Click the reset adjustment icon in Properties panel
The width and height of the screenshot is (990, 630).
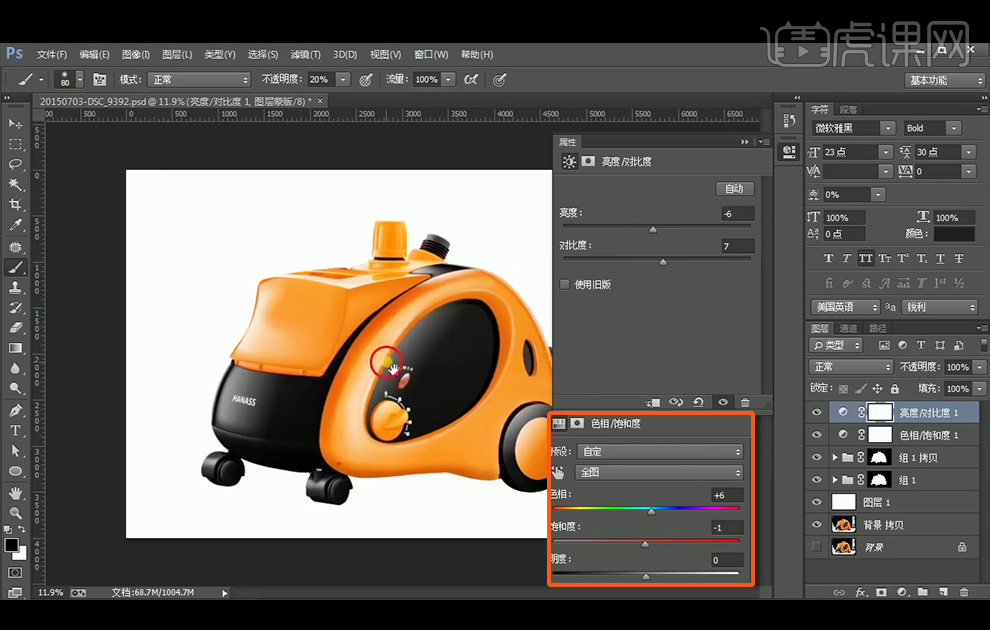pyautogui.click(x=699, y=402)
